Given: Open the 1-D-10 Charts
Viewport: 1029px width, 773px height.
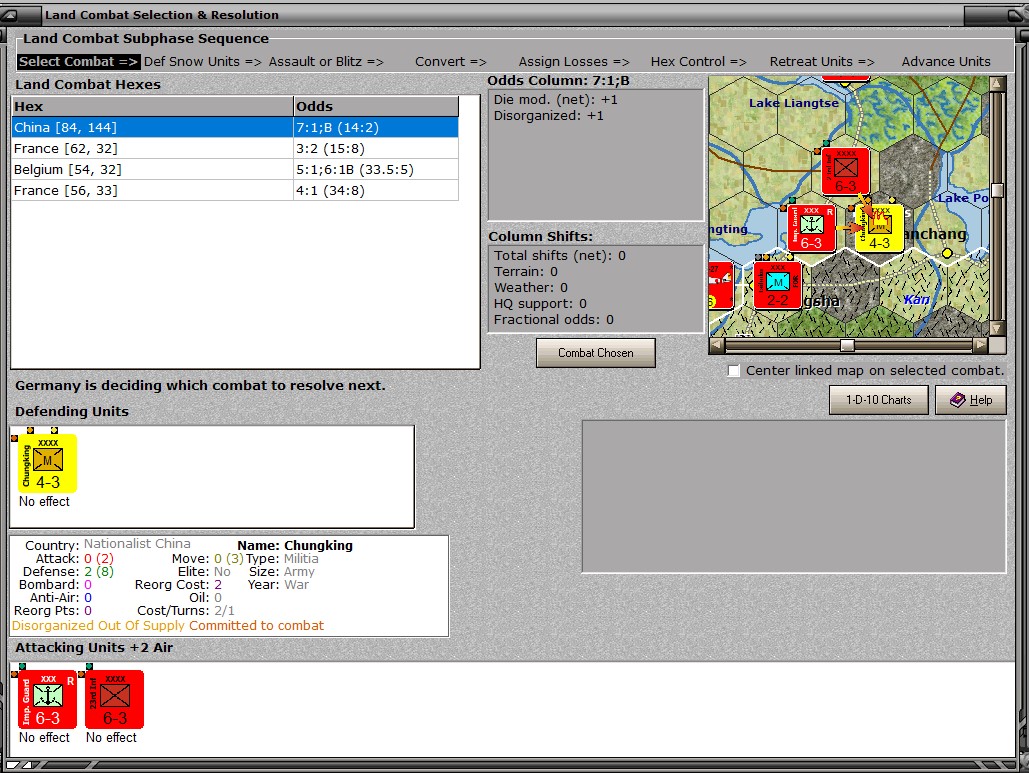Looking at the screenshot, I should click(879, 400).
